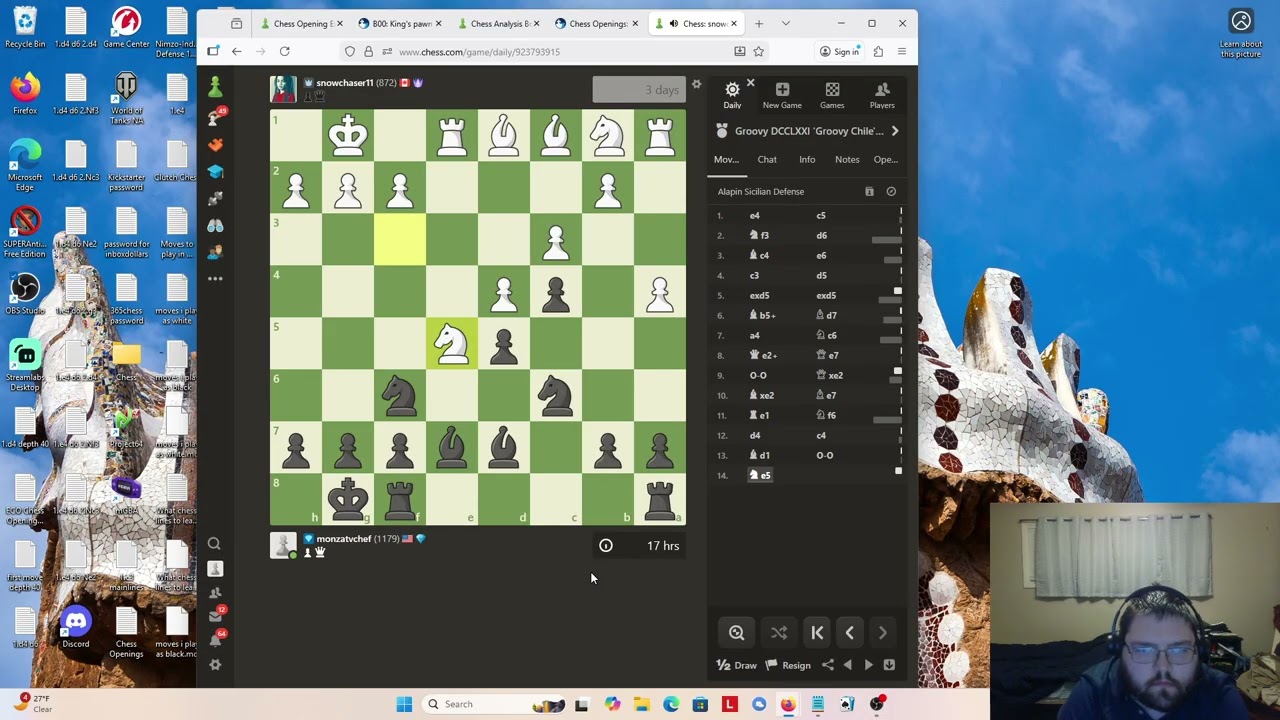
Task: Toggle the move-time circle icon
Action: click(891, 191)
